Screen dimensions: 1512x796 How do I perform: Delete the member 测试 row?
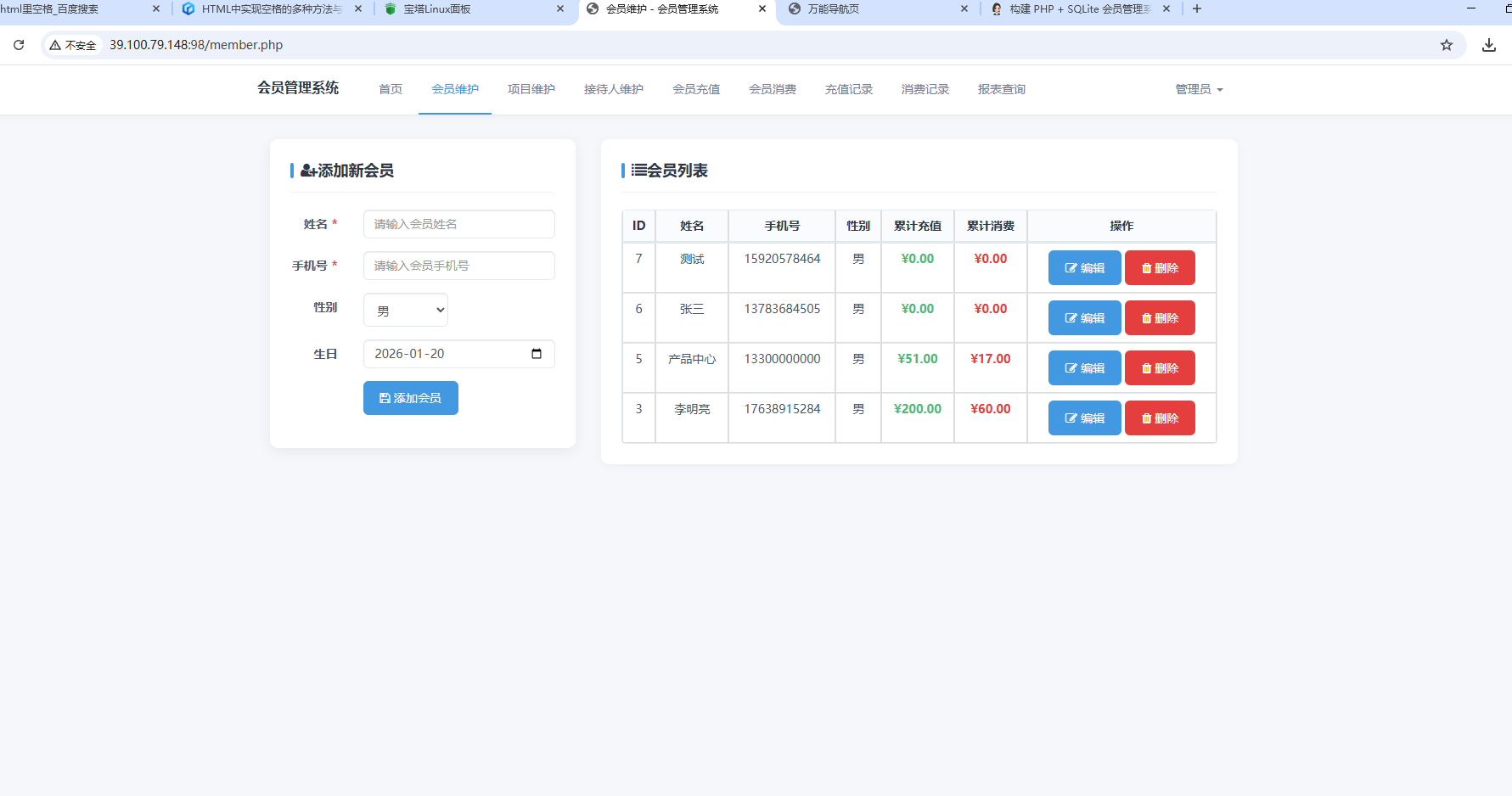(x=1160, y=268)
